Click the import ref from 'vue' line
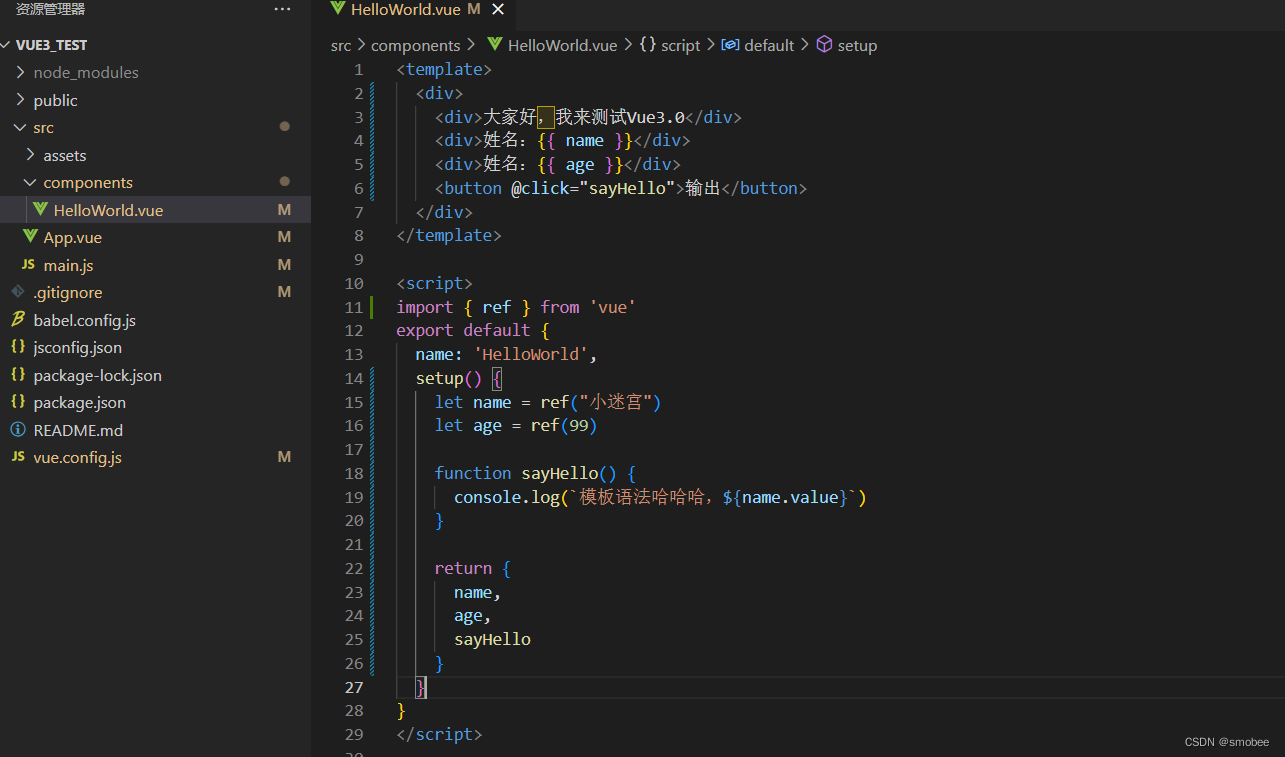The height and width of the screenshot is (757, 1285). point(516,307)
